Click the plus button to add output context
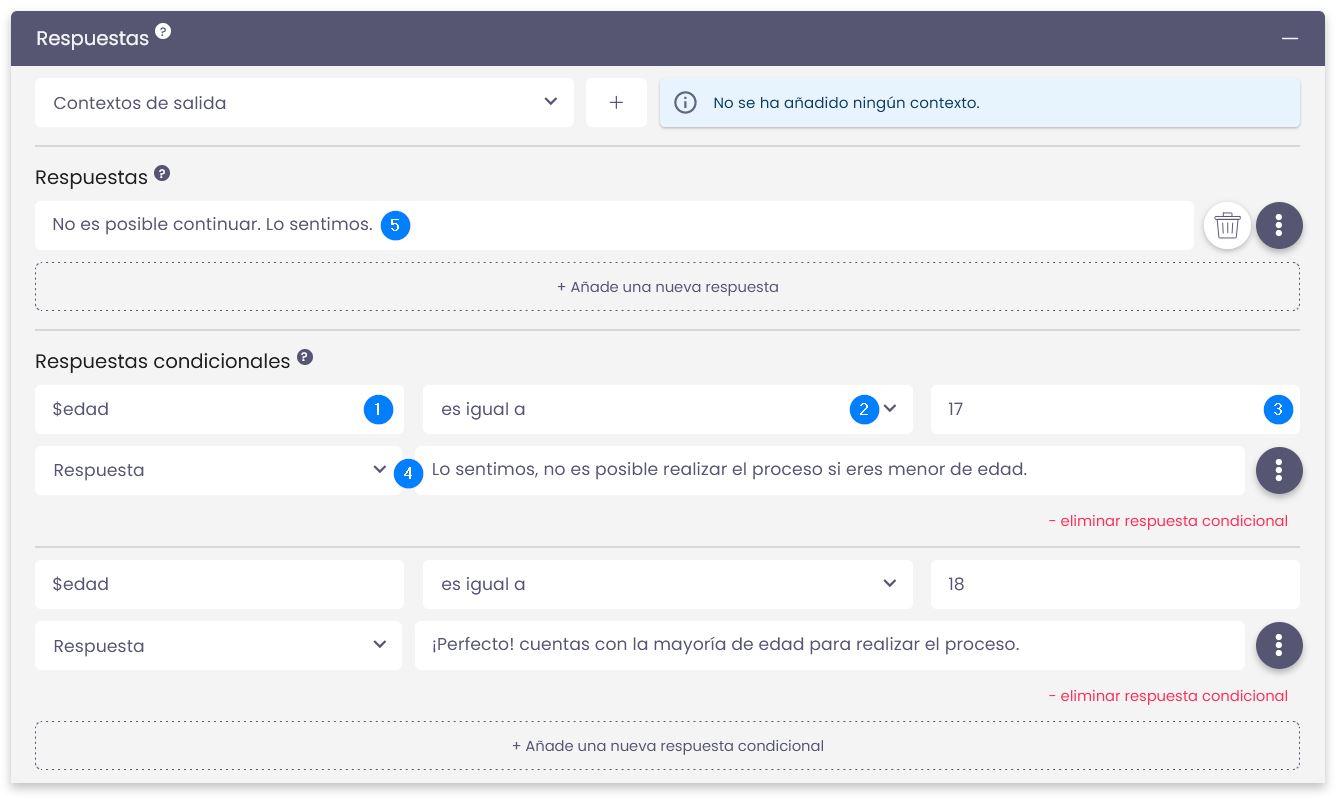This screenshot has height=798, width=1337. coord(616,103)
